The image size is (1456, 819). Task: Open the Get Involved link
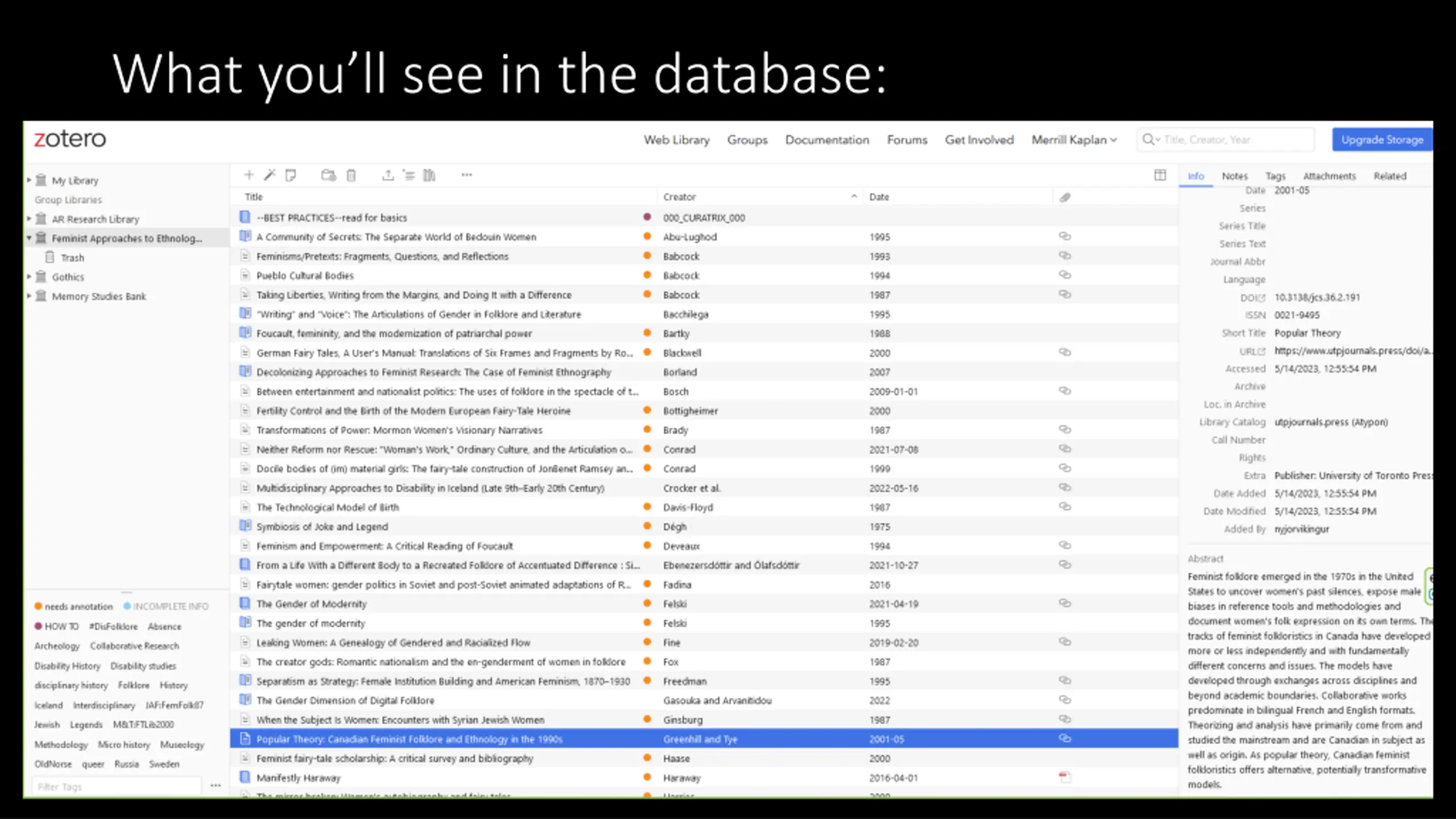(x=979, y=140)
